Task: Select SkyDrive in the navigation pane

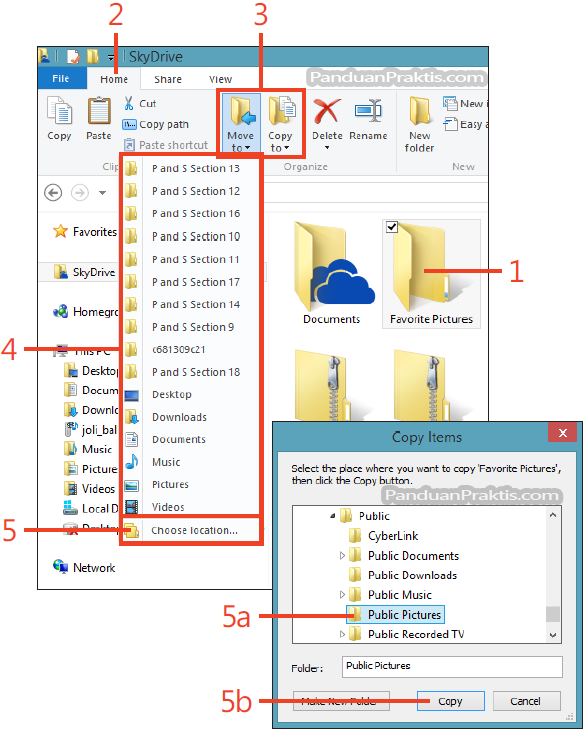Action: 85,272
